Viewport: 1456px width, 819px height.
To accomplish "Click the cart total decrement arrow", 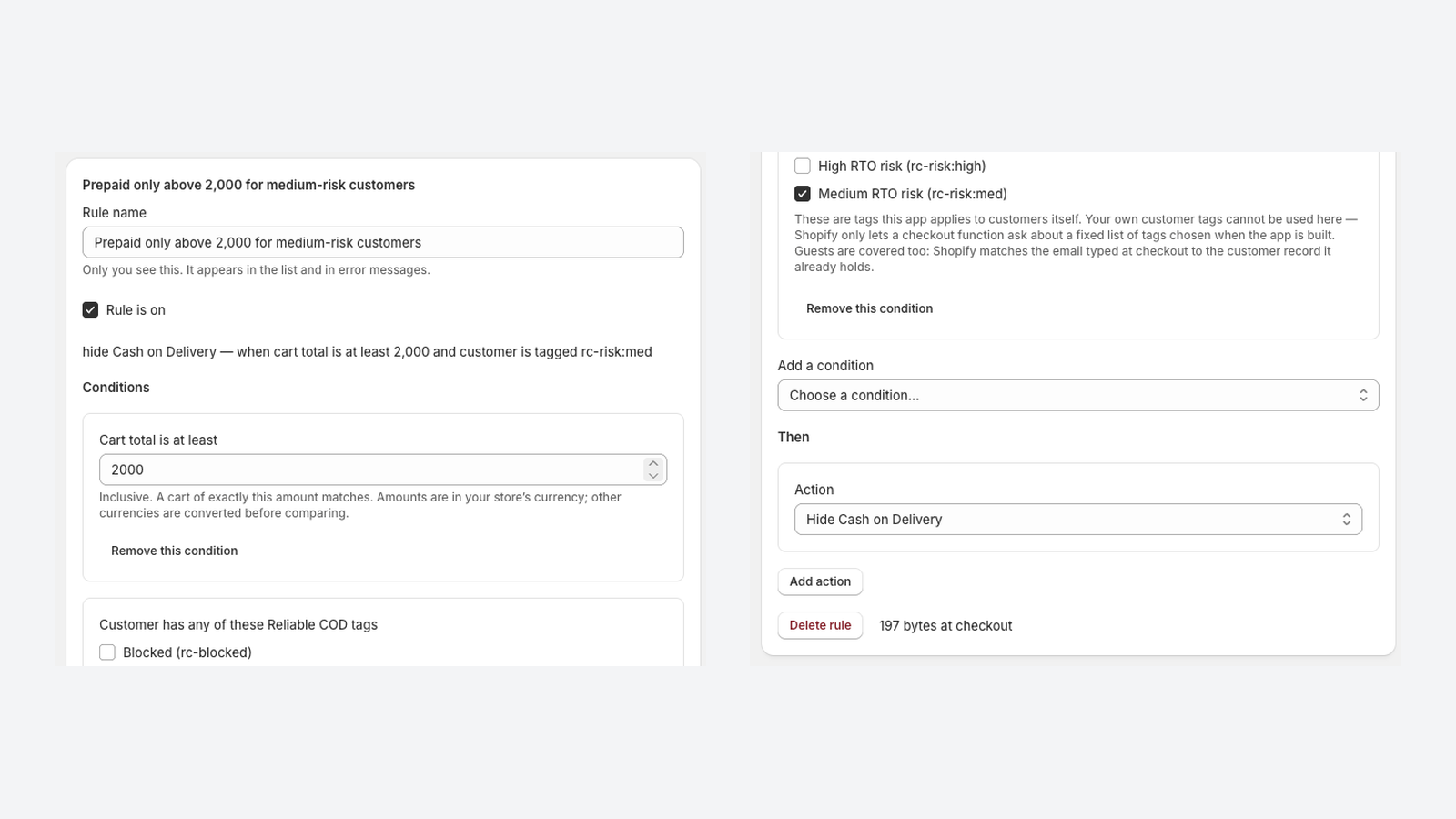I will tap(653, 476).
